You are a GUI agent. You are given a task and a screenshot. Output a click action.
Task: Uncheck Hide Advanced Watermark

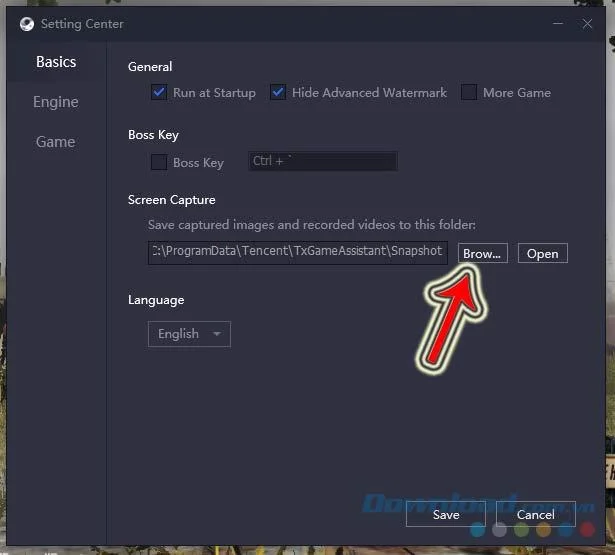tap(278, 93)
